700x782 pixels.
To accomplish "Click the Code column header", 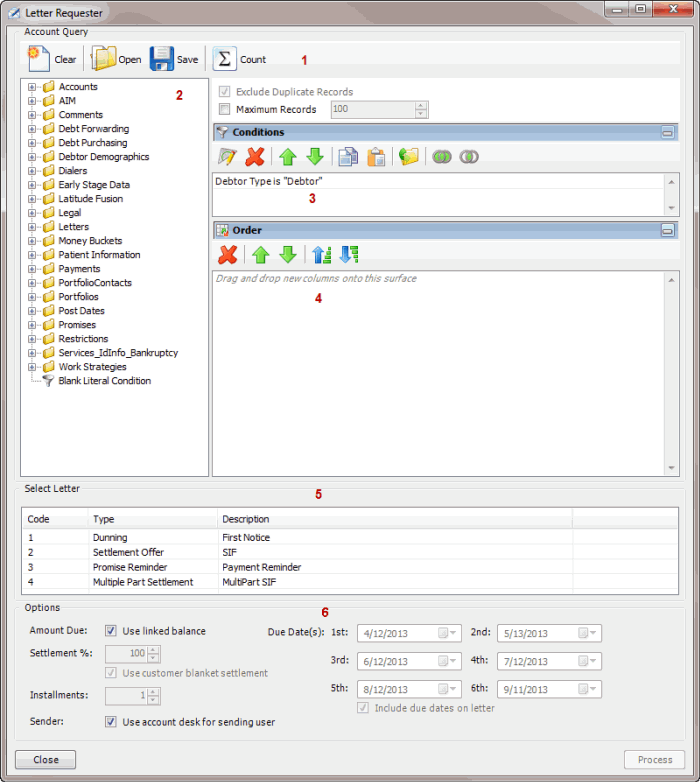I will [55, 519].
